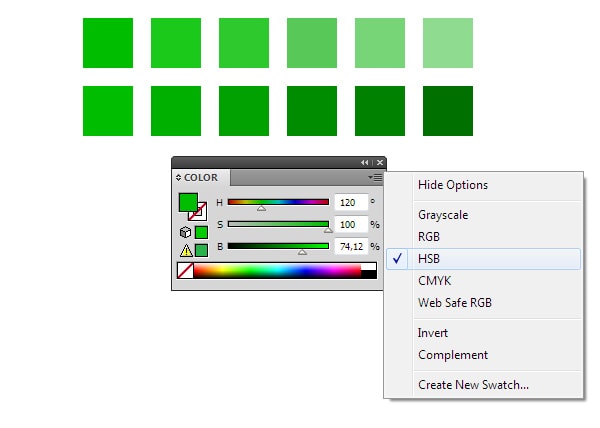600x428 pixels.
Task: Choose Complement from the panel menu
Action: 453,355
